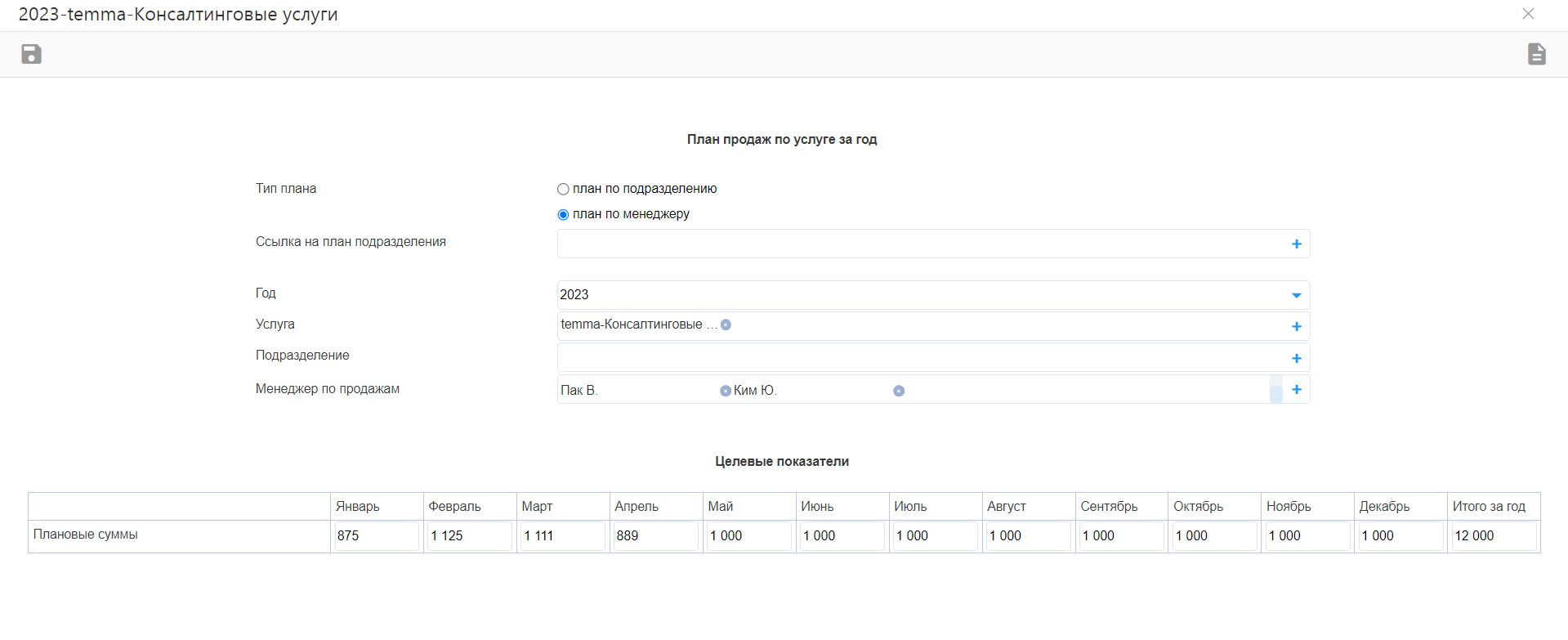Screen dimensions: 1568x640
Task: Remove manager Пак В. tag
Action: tap(725, 391)
